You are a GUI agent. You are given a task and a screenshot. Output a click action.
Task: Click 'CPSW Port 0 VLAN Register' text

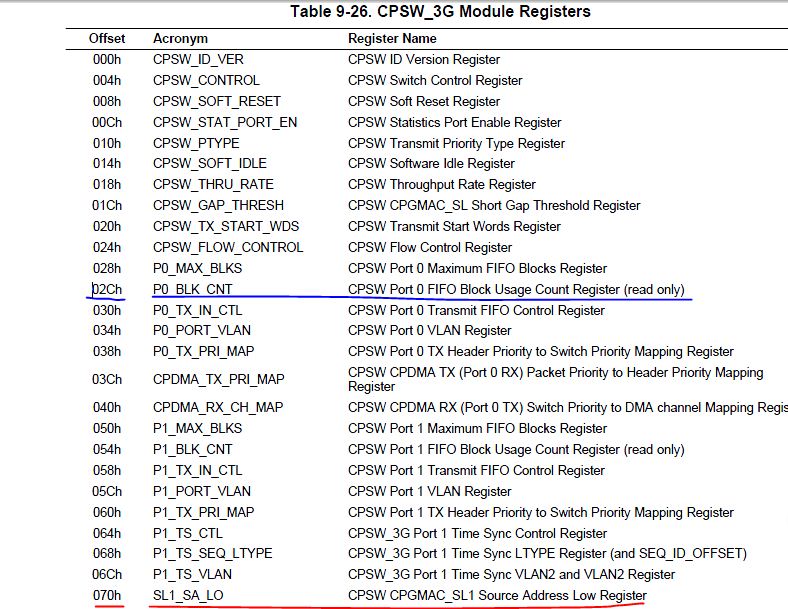(429, 331)
